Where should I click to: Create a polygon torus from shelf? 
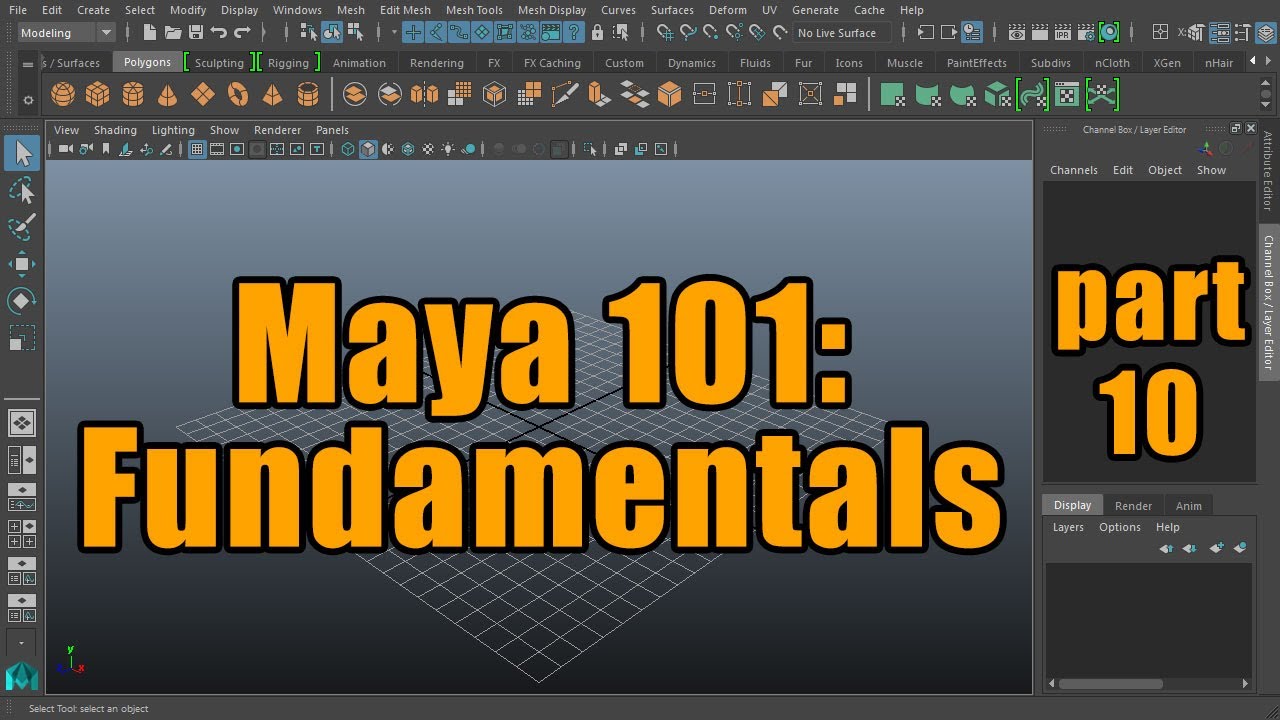[238, 95]
